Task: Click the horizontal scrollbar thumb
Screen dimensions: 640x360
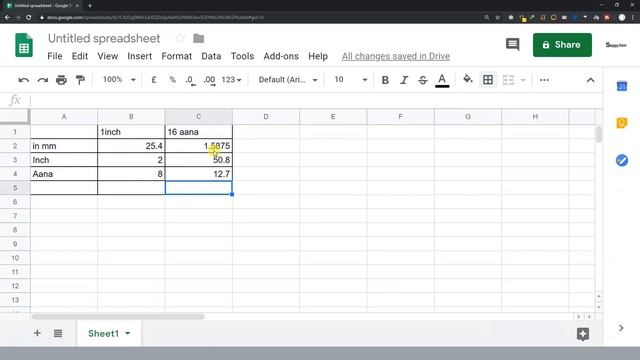Action: (118, 316)
